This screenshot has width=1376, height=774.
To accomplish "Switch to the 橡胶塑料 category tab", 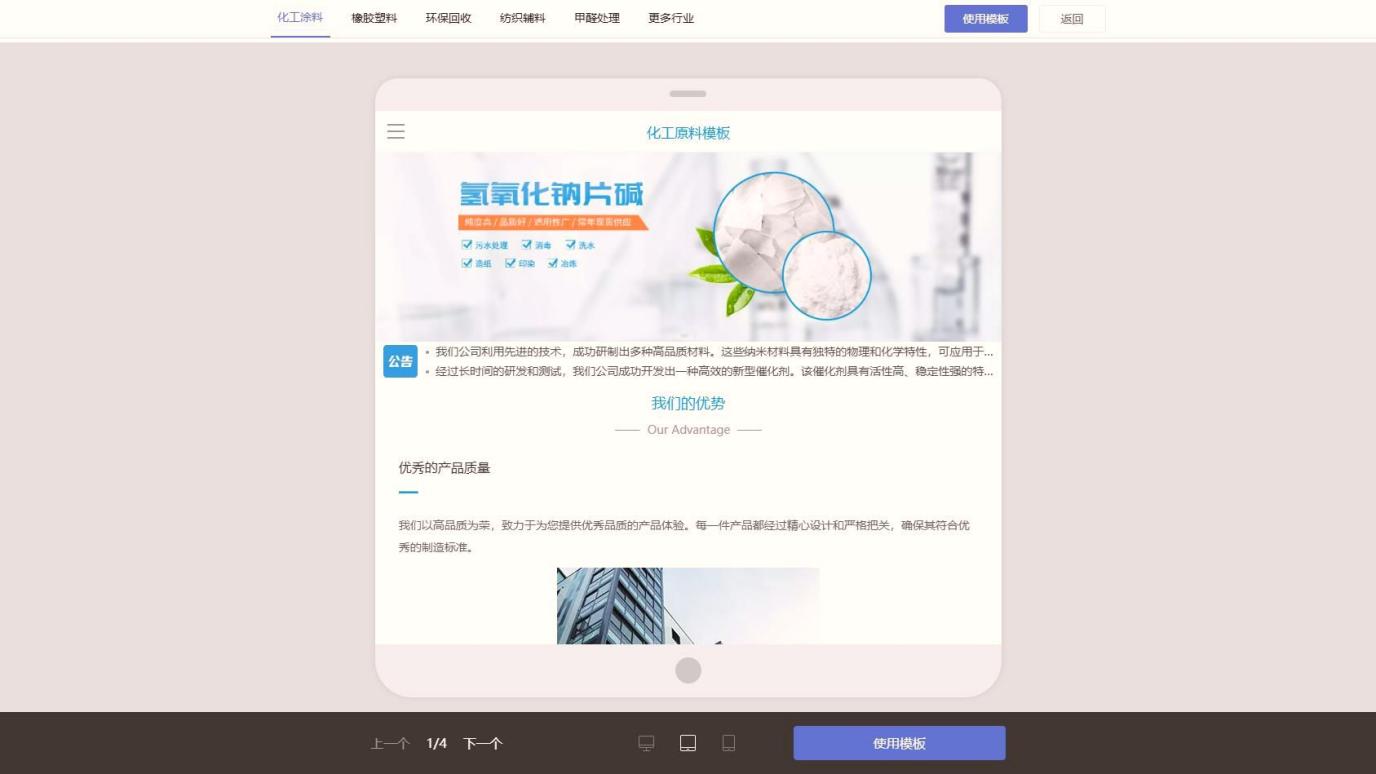I will click(374, 17).
